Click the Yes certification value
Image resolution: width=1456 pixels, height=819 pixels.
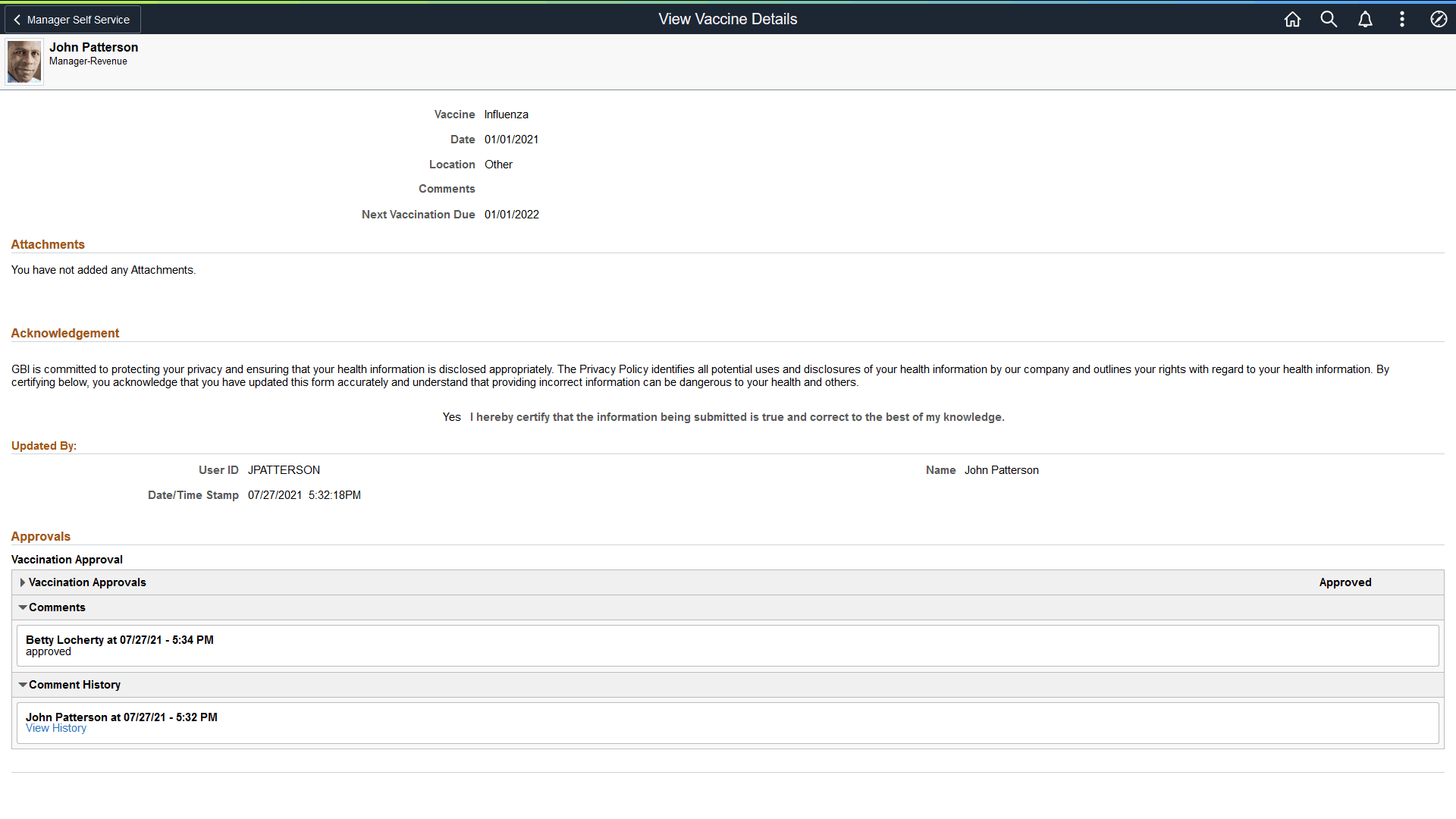coord(451,417)
